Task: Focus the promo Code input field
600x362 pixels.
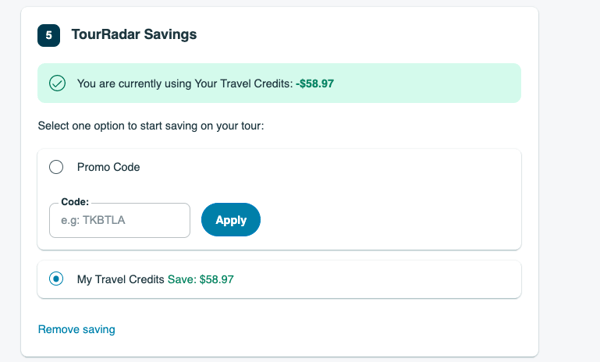Action: [120, 220]
